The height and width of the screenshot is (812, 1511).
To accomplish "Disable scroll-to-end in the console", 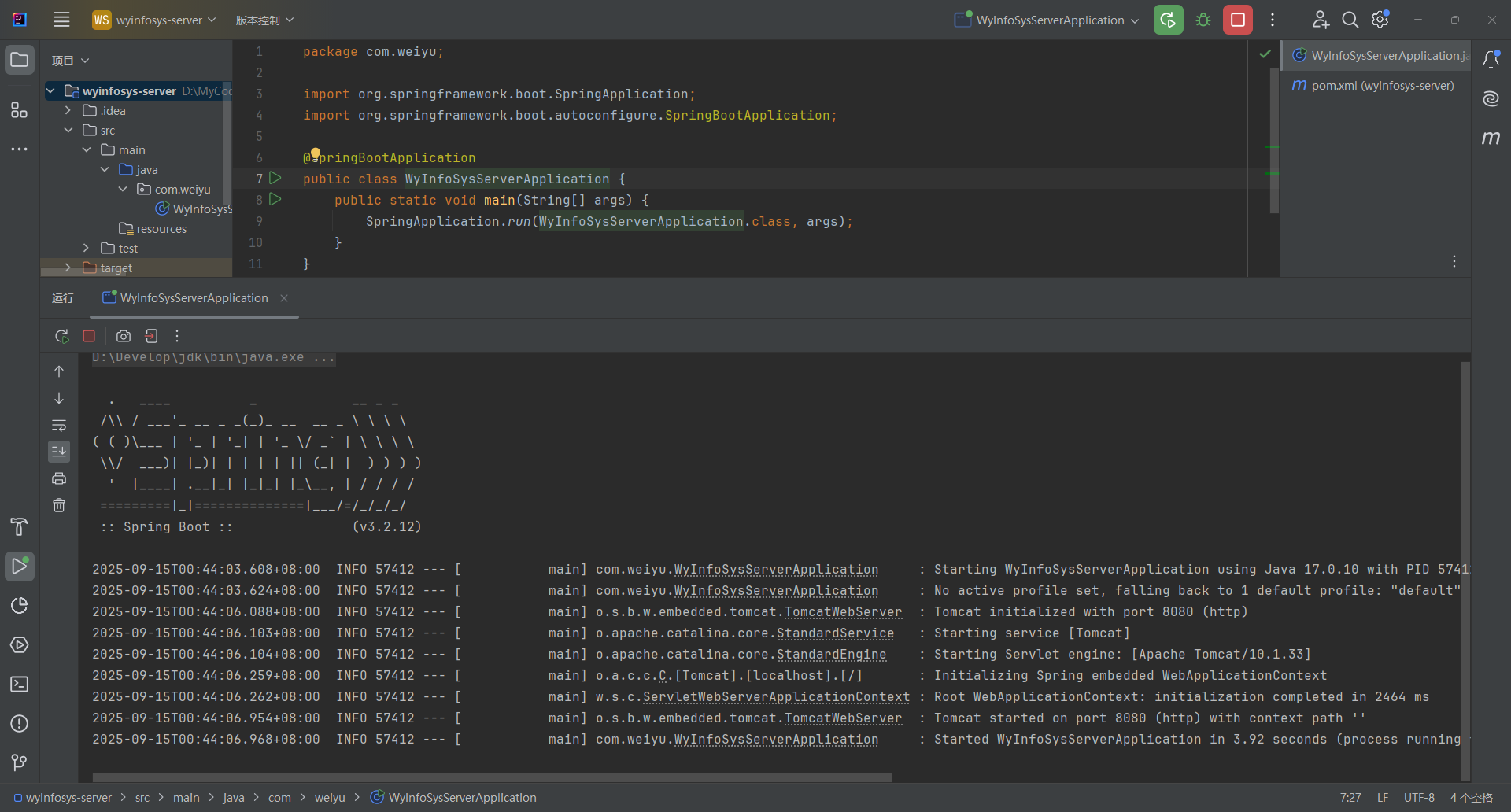I will (59, 451).
